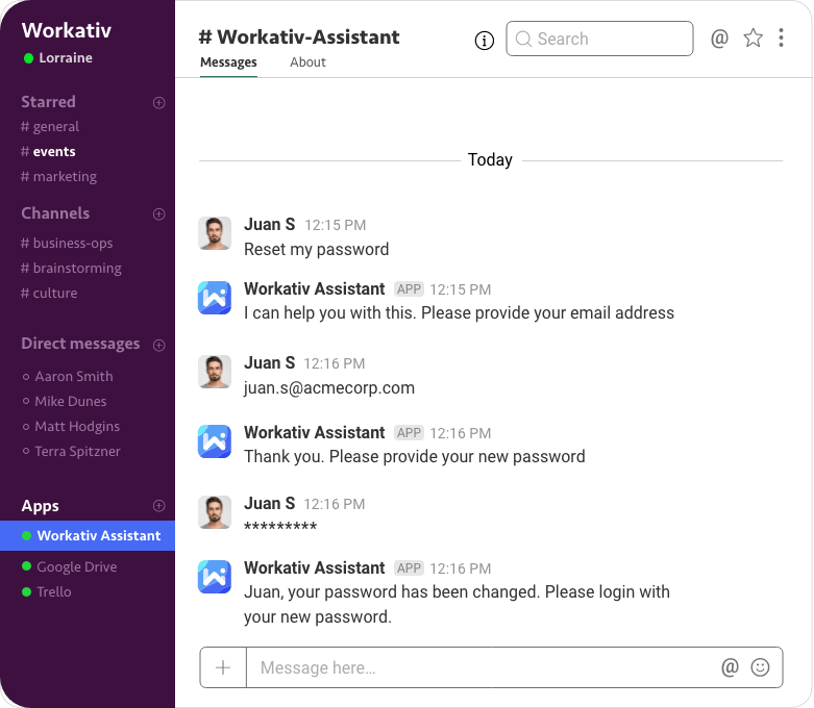
Task: Open Google Drive app in sidebar
Action: pyautogui.click(x=70, y=567)
